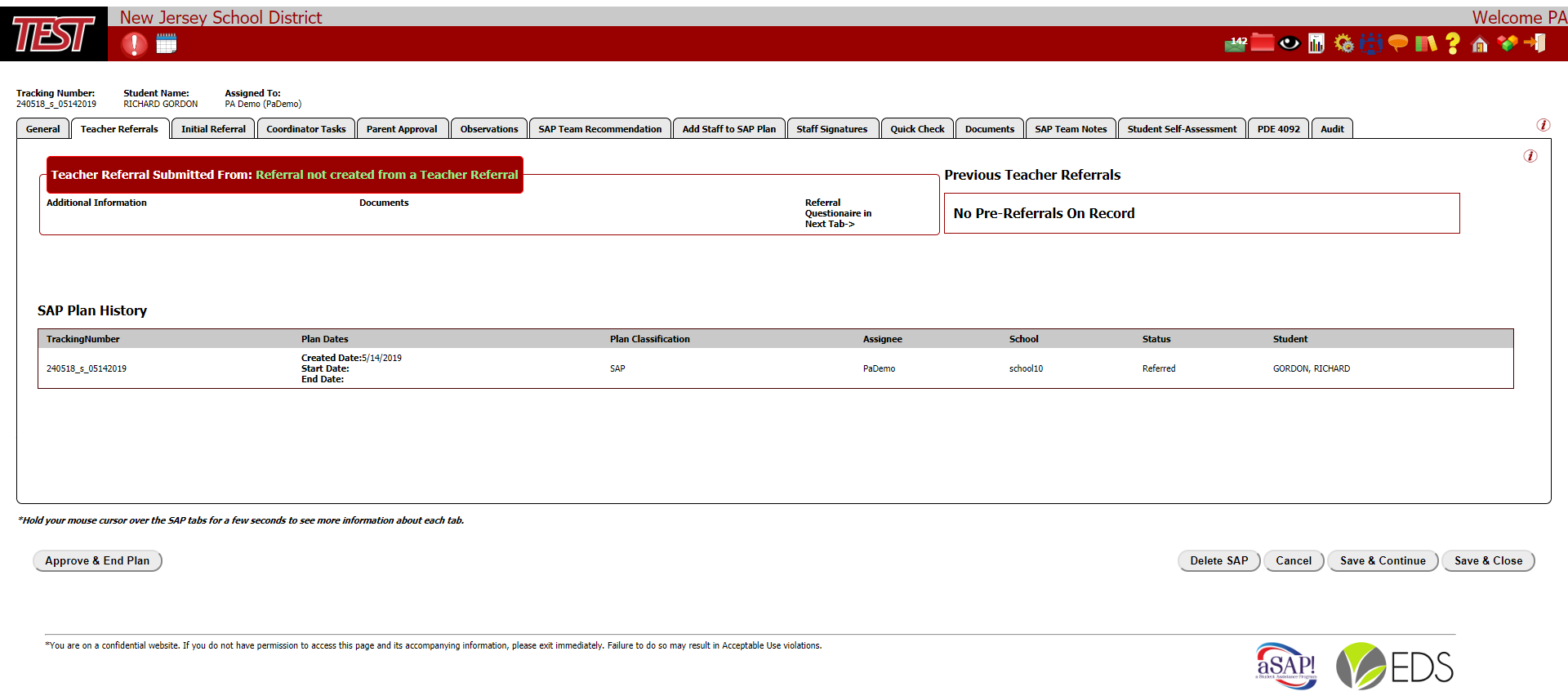
Task: Open the bar chart reports icon
Action: [x=1316, y=43]
